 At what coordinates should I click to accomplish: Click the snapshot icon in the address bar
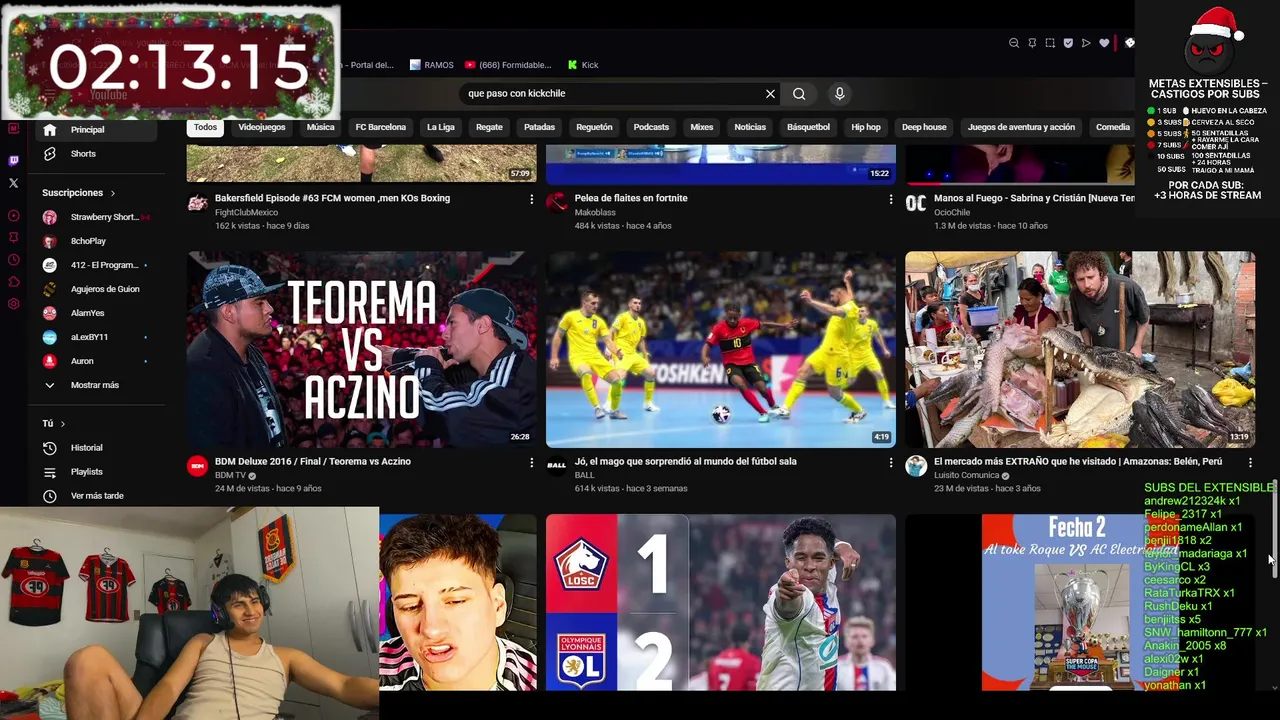[x=1050, y=43]
